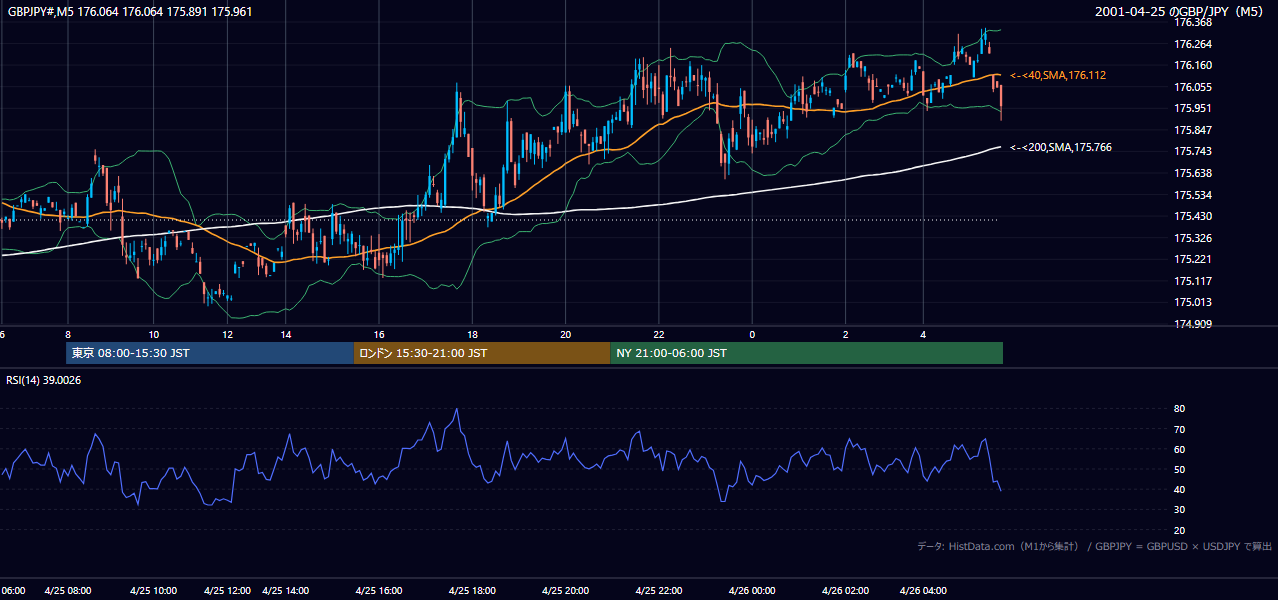Click price axis value 175.013
The image size is (1278, 600).
pyautogui.click(x=1193, y=302)
